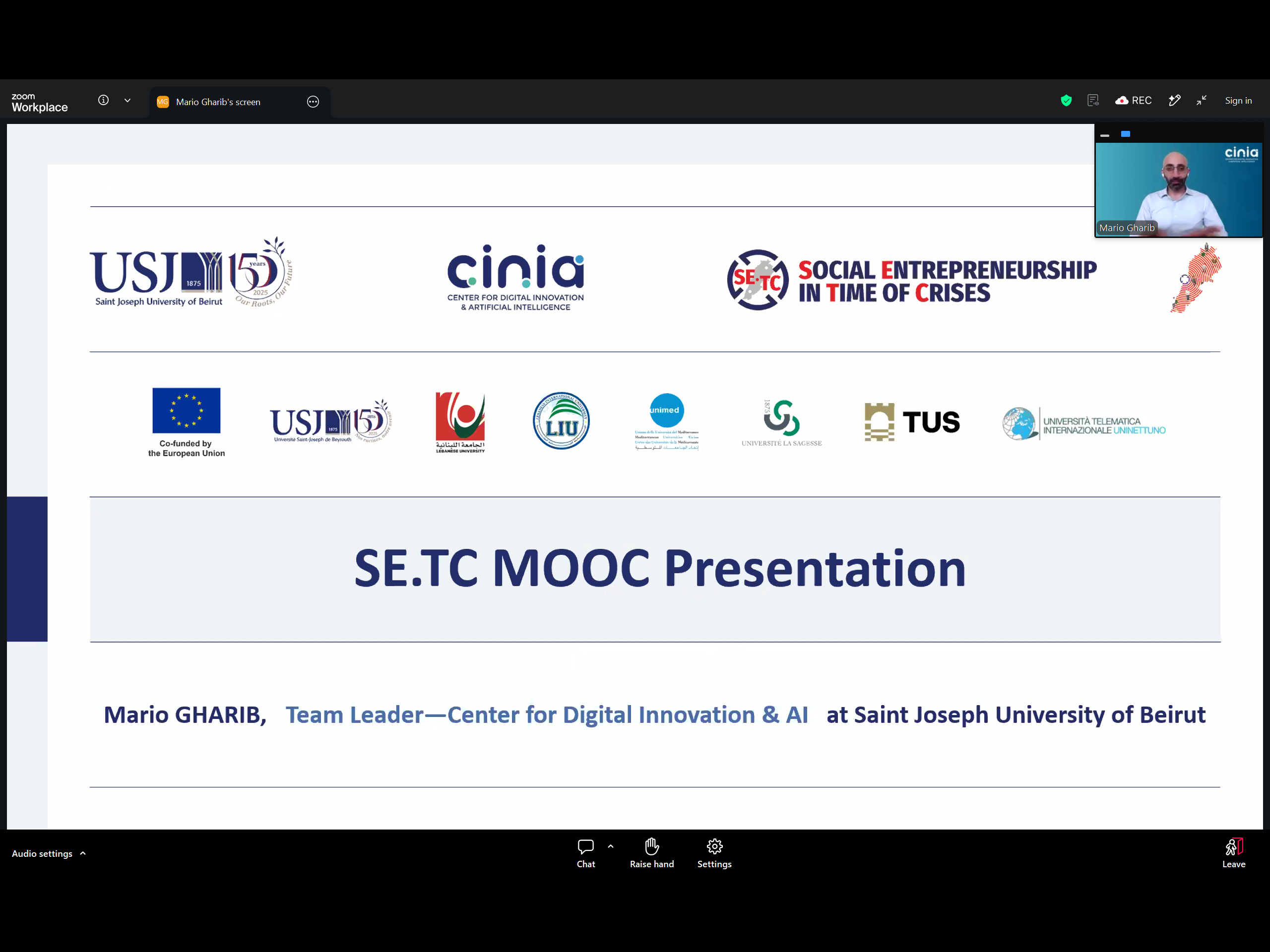The width and height of the screenshot is (1270, 952).
Task: Click the TUS logo
Action: [912, 422]
